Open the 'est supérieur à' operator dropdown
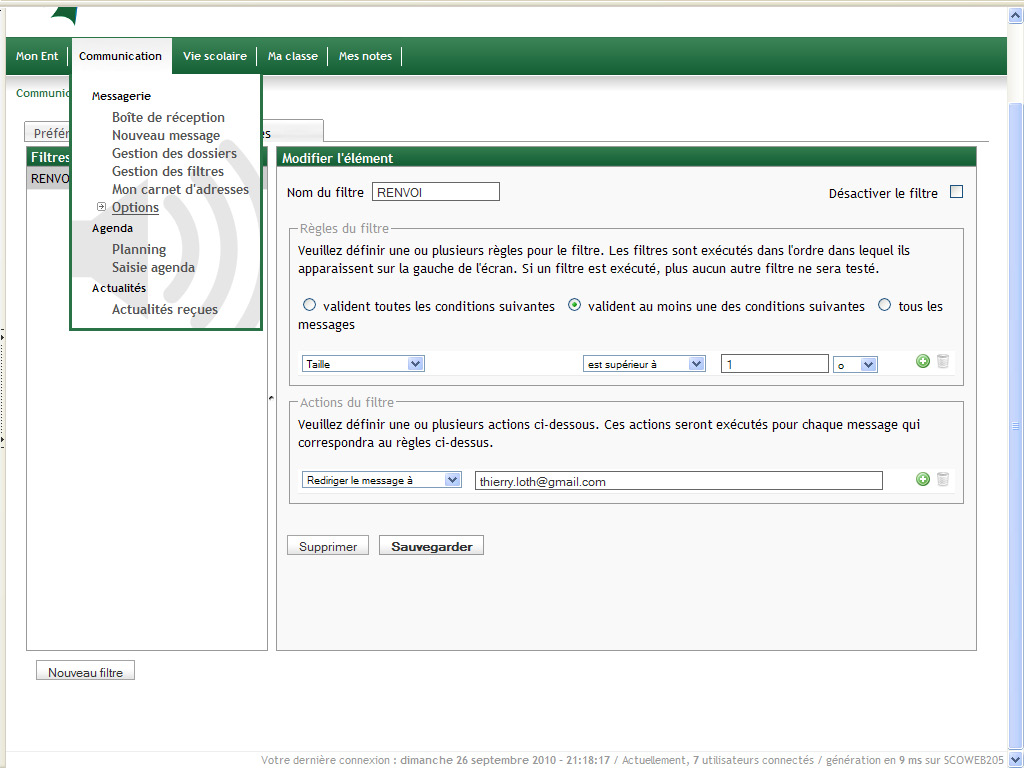Viewport: 1024px width, 768px height. coord(644,364)
